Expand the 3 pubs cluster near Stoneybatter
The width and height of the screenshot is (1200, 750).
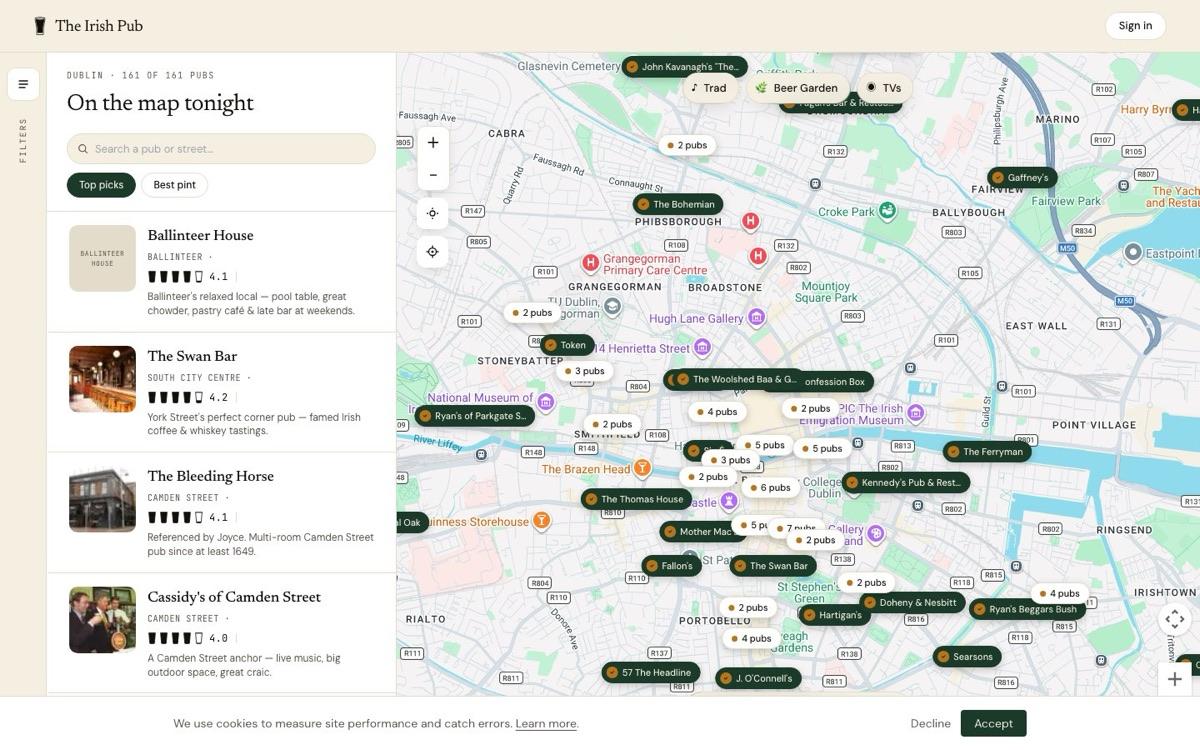(x=583, y=371)
